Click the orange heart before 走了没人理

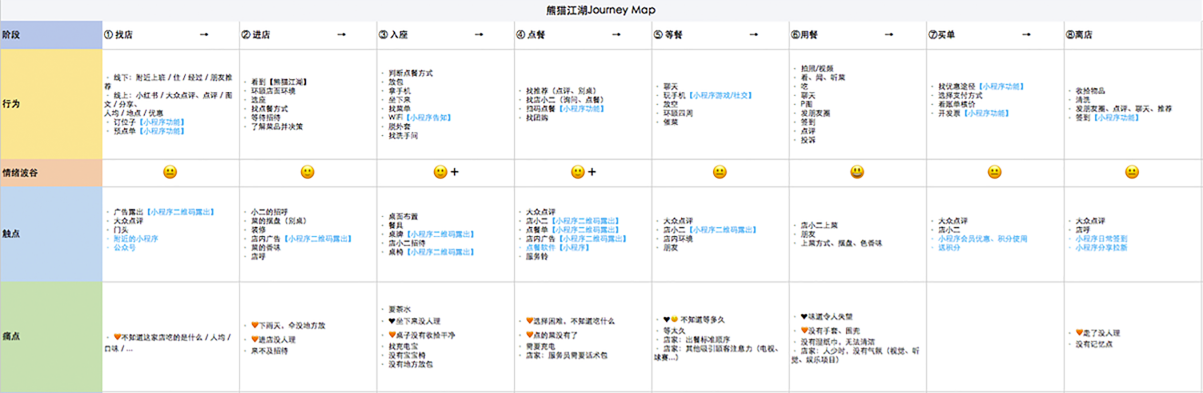(x=1078, y=332)
